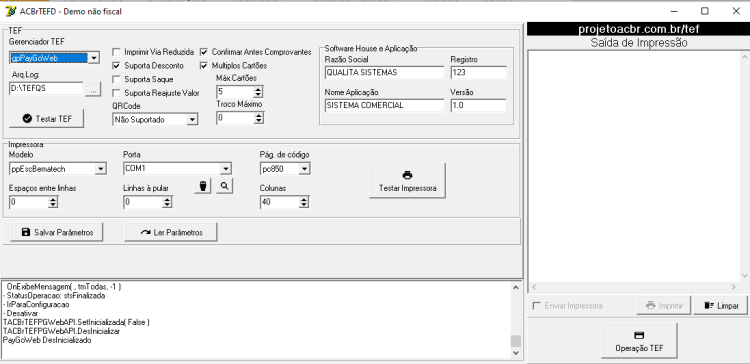Click the Testar Impressora button
This screenshot has width=750, height=364.
click(408, 181)
